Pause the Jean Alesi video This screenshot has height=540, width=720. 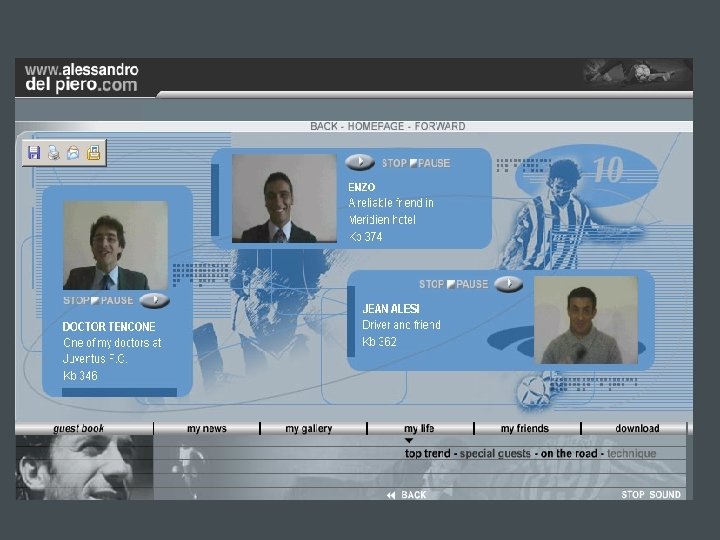[x=472, y=284]
